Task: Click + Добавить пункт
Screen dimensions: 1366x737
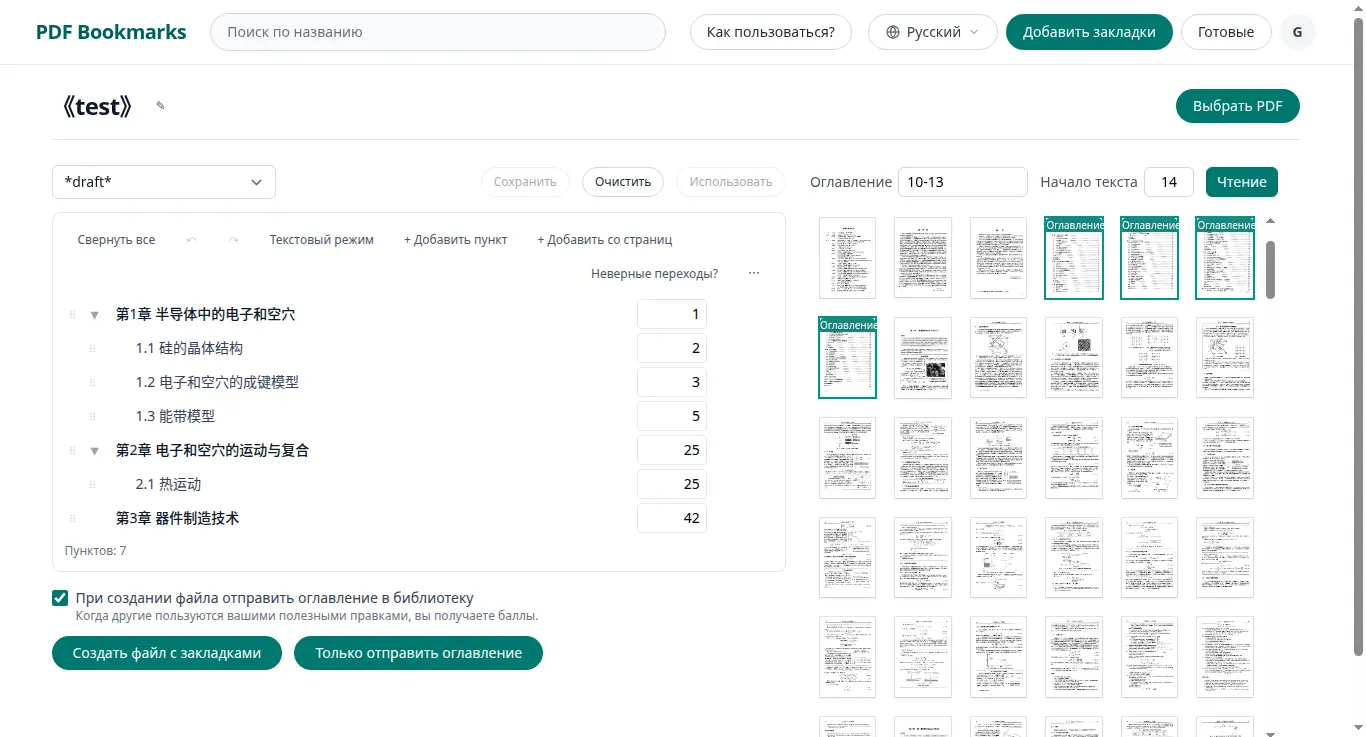Action: 456,240
